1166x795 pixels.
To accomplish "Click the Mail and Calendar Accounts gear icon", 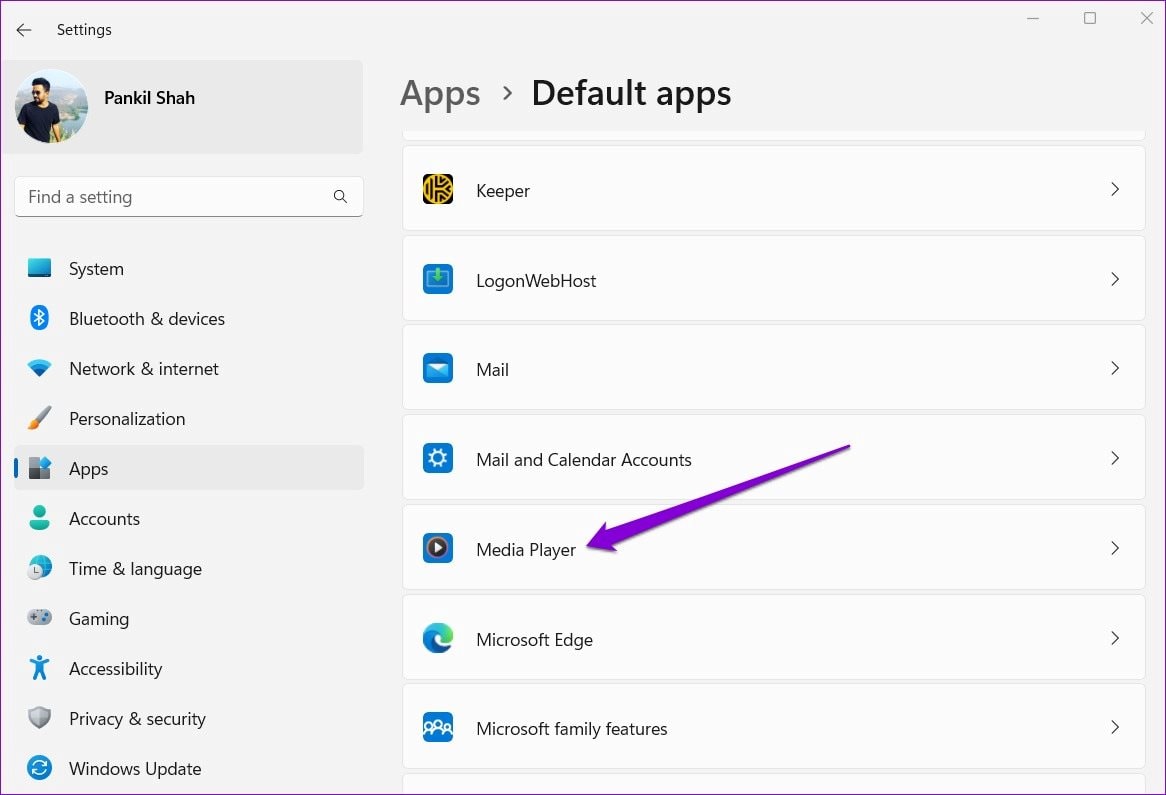I will click(x=438, y=458).
